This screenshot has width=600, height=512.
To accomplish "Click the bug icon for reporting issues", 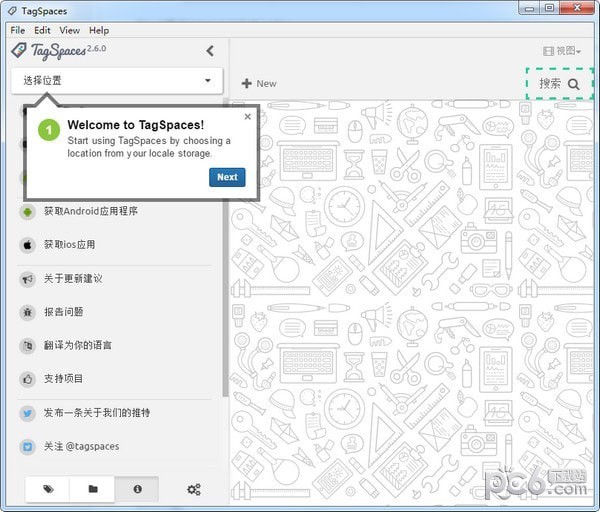I will [x=28, y=312].
